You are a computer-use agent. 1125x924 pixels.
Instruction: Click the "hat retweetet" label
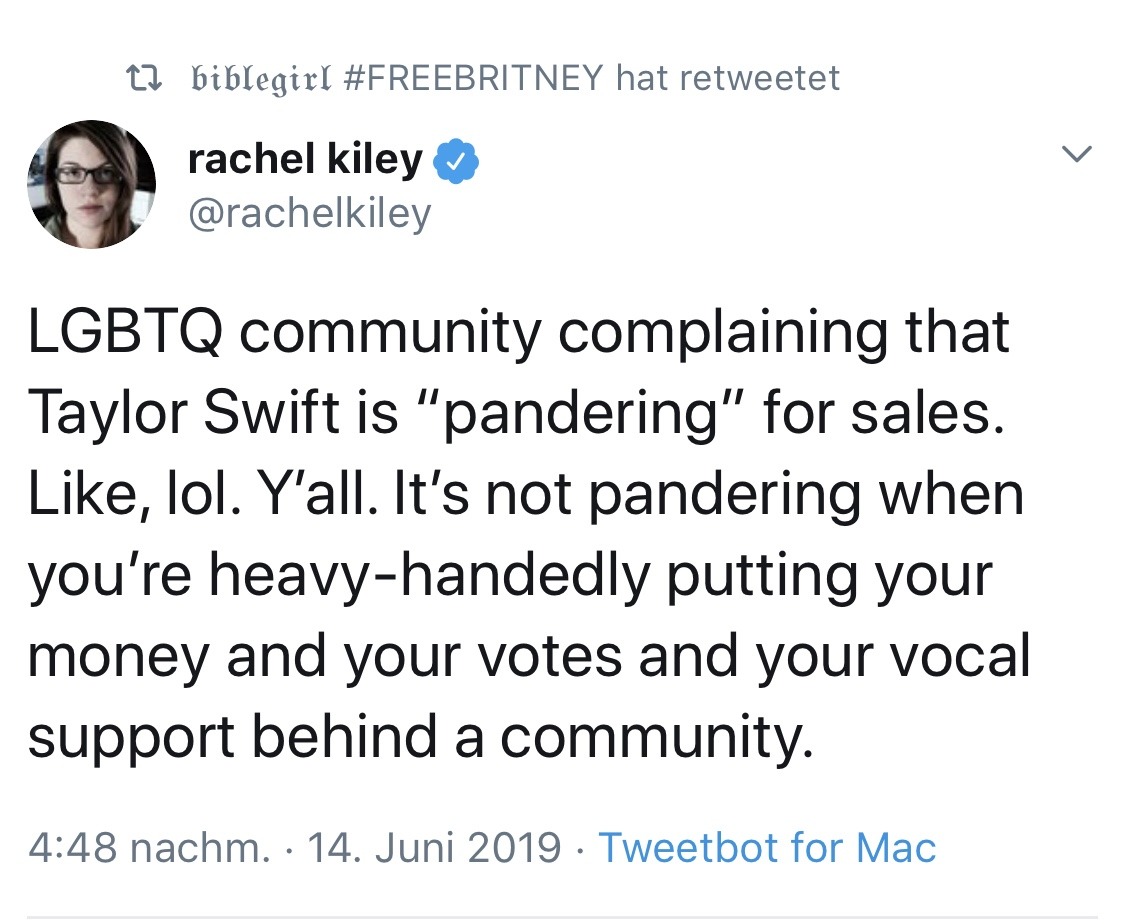728,77
